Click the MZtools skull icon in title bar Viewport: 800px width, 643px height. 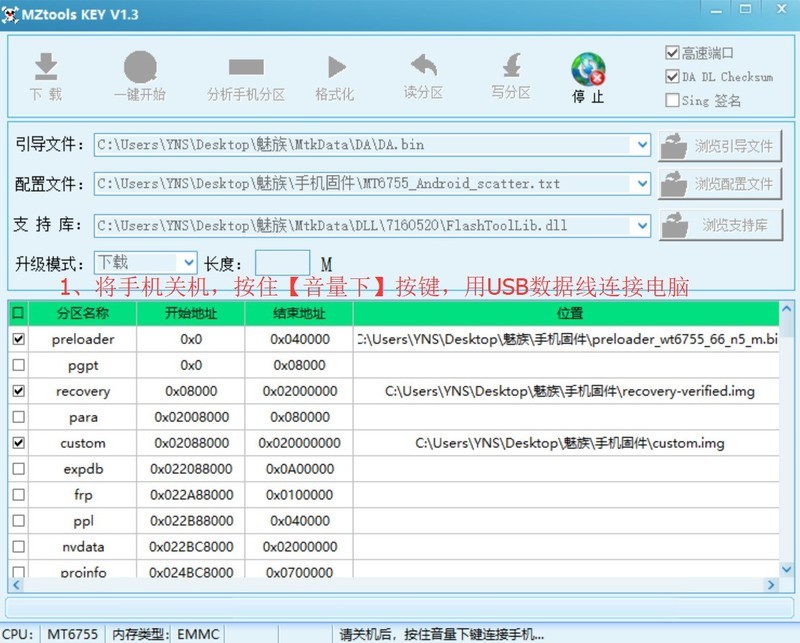14,13
